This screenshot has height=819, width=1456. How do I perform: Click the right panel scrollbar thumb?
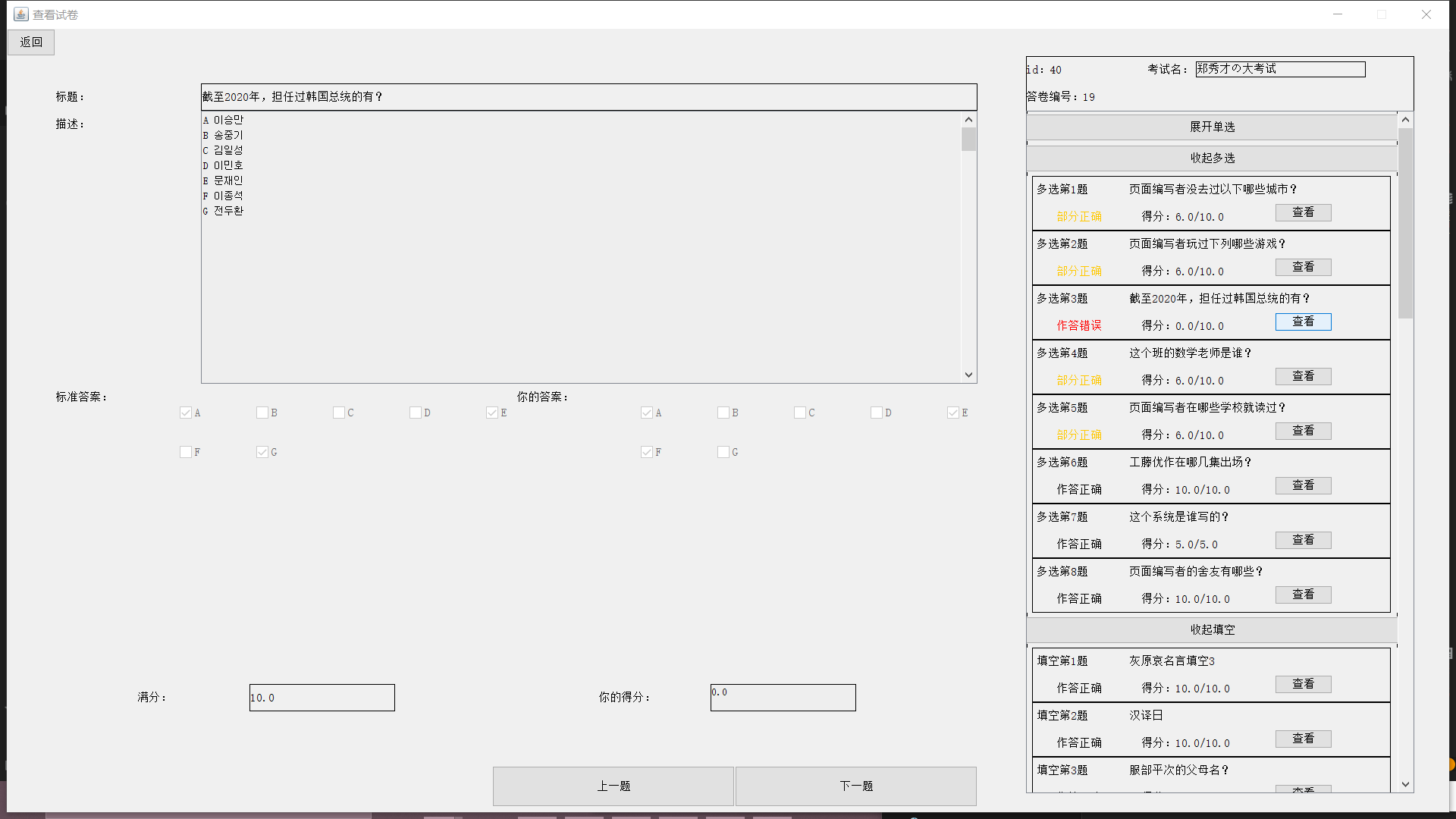(x=1405, y=223)
